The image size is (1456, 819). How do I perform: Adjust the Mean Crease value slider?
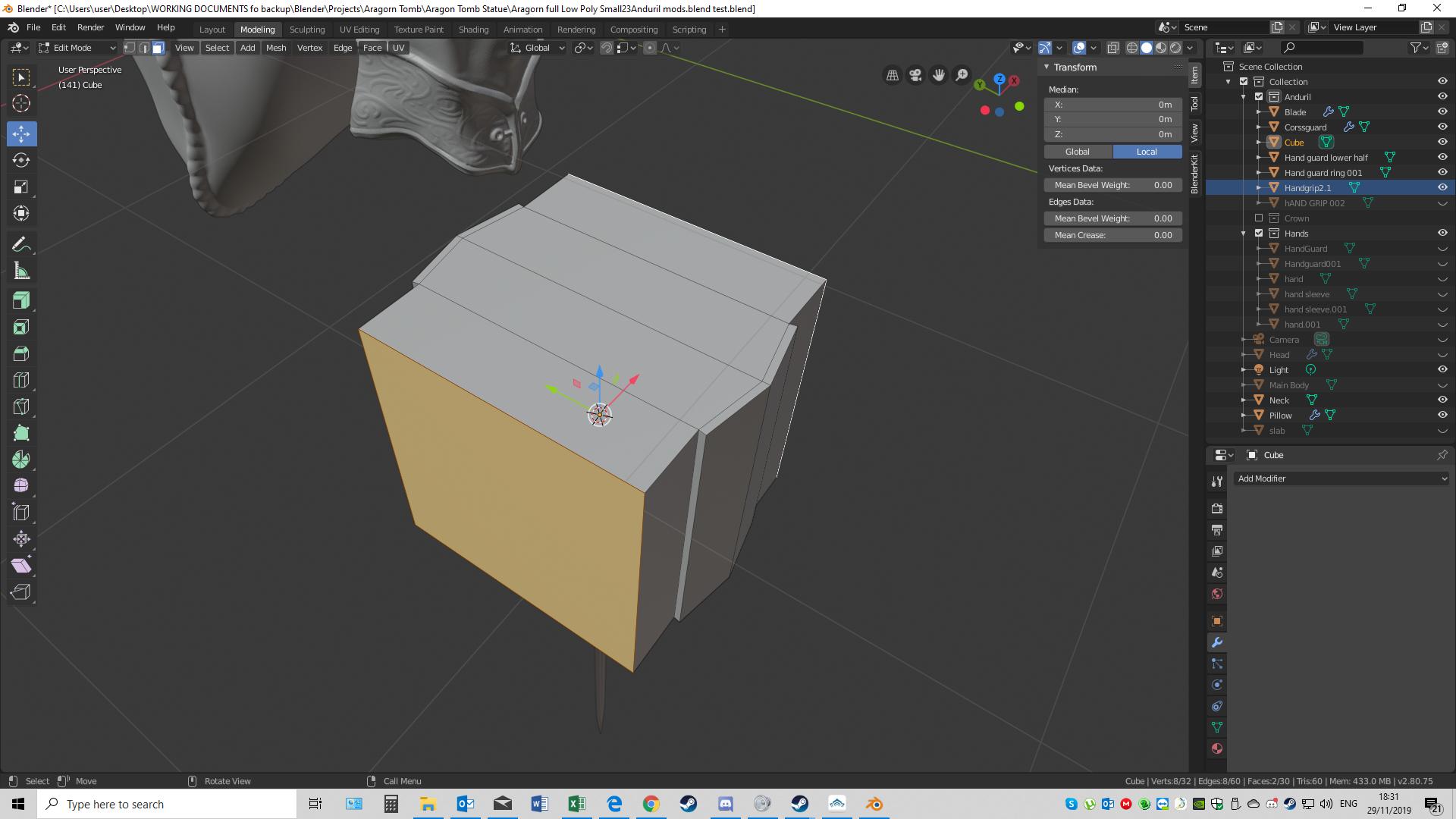(x=1112, y=235)
